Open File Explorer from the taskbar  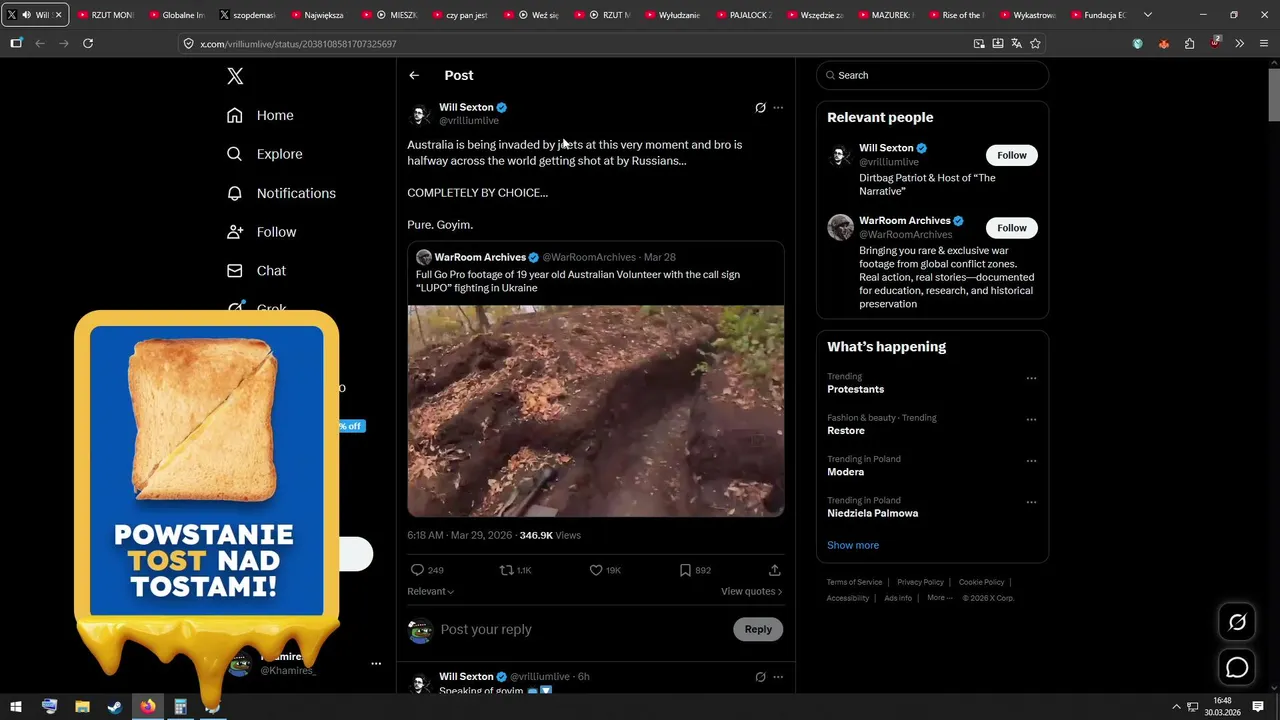82,707
